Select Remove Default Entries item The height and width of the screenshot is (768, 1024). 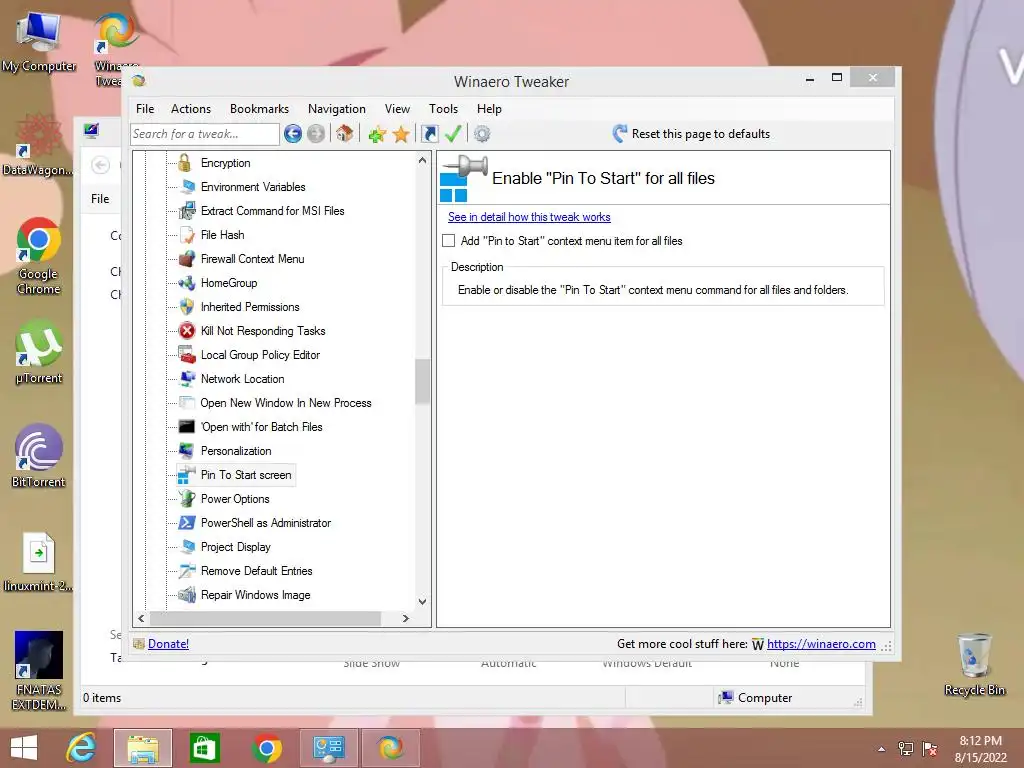pos(257,571)
